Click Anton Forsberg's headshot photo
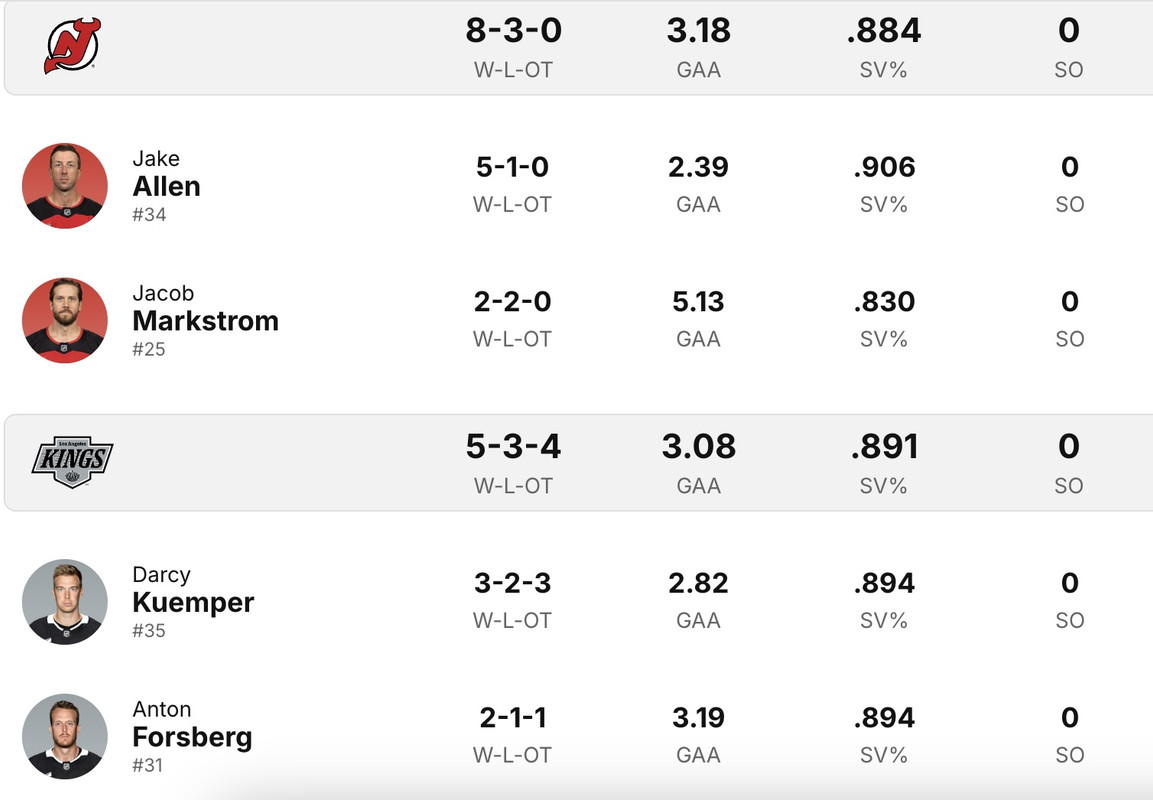The image size is (1153, 800). pos(64,737)
